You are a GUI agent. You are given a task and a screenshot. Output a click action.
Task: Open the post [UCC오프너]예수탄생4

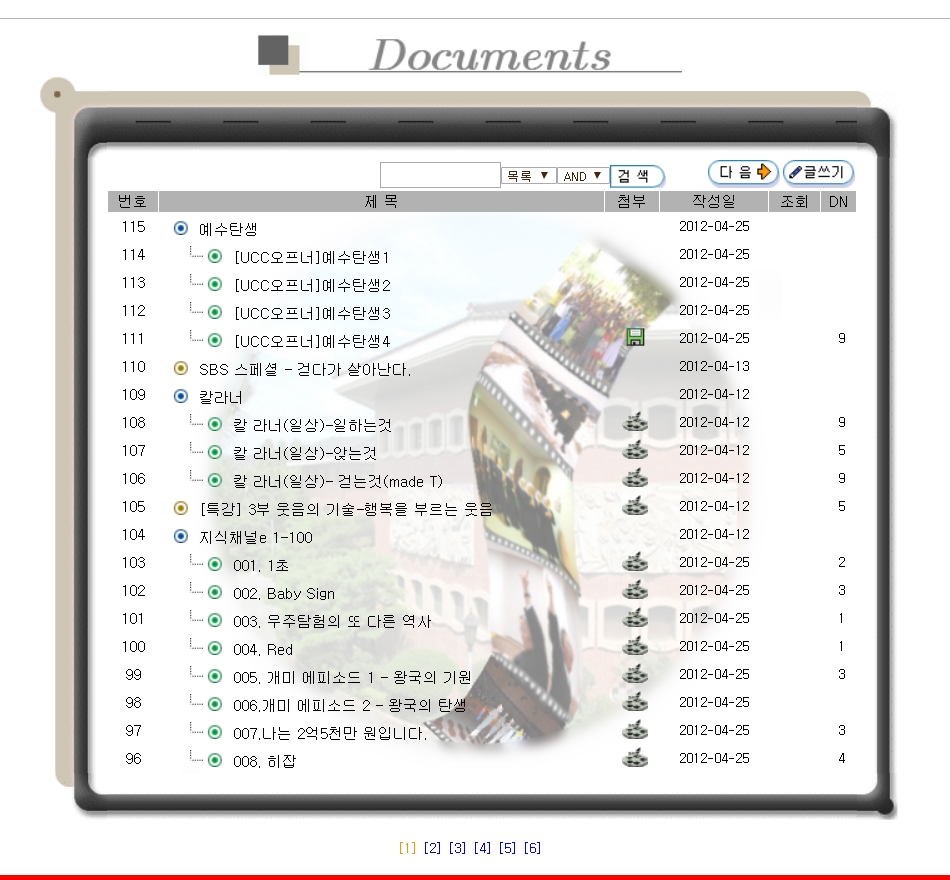pos(312,341)
